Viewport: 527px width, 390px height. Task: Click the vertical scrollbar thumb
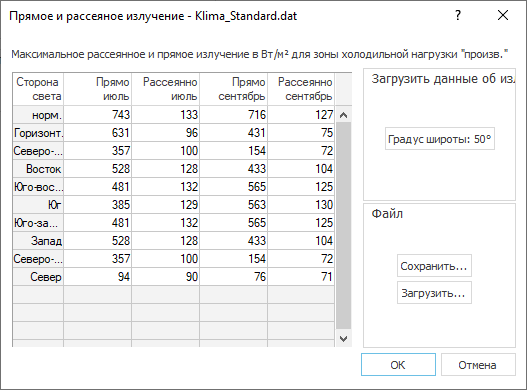point(343,226)
